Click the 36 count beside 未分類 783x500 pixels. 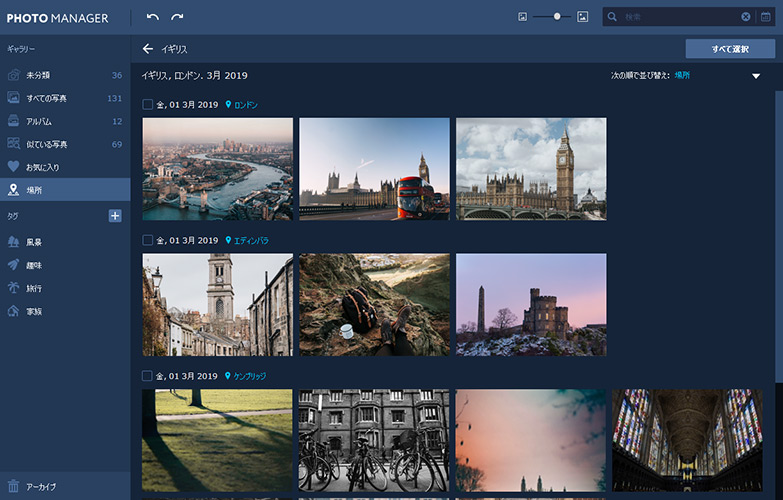pyautogui.click(x=117, y=75)
